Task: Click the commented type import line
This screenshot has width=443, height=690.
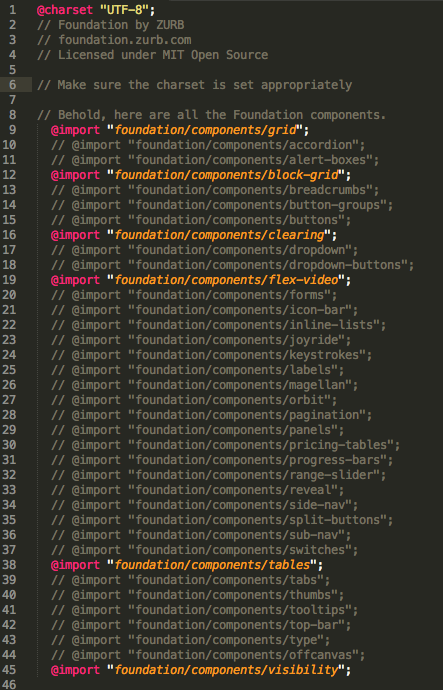Action: [190, 640]
